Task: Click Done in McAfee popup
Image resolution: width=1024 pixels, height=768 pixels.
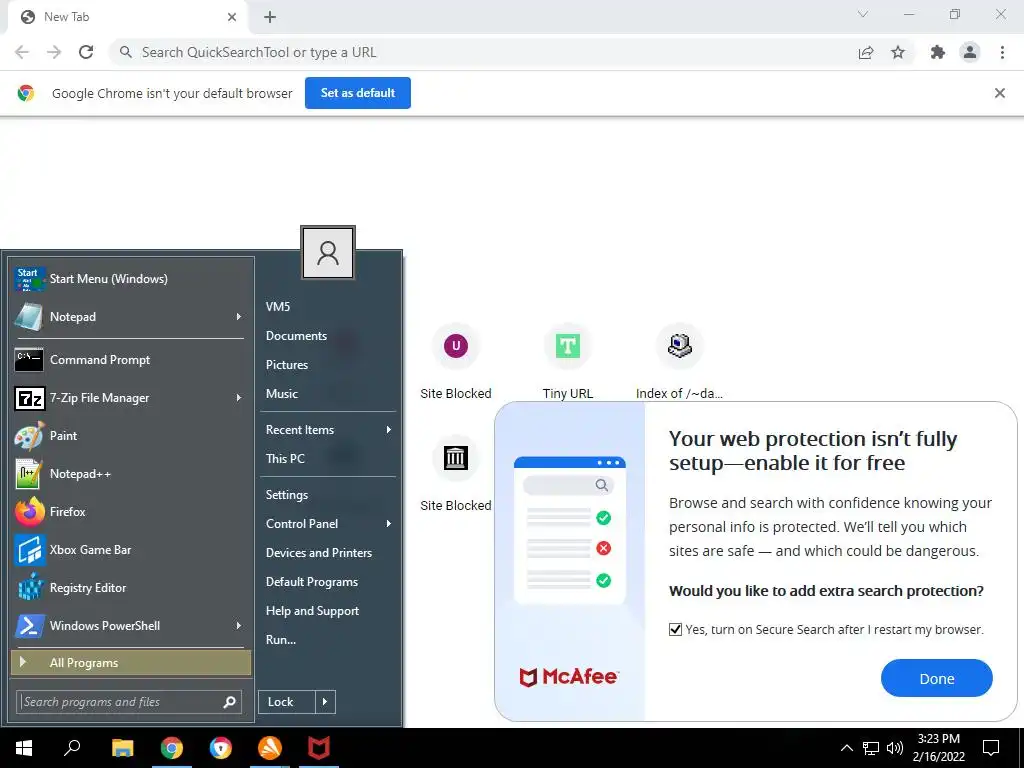Action: 936,679
